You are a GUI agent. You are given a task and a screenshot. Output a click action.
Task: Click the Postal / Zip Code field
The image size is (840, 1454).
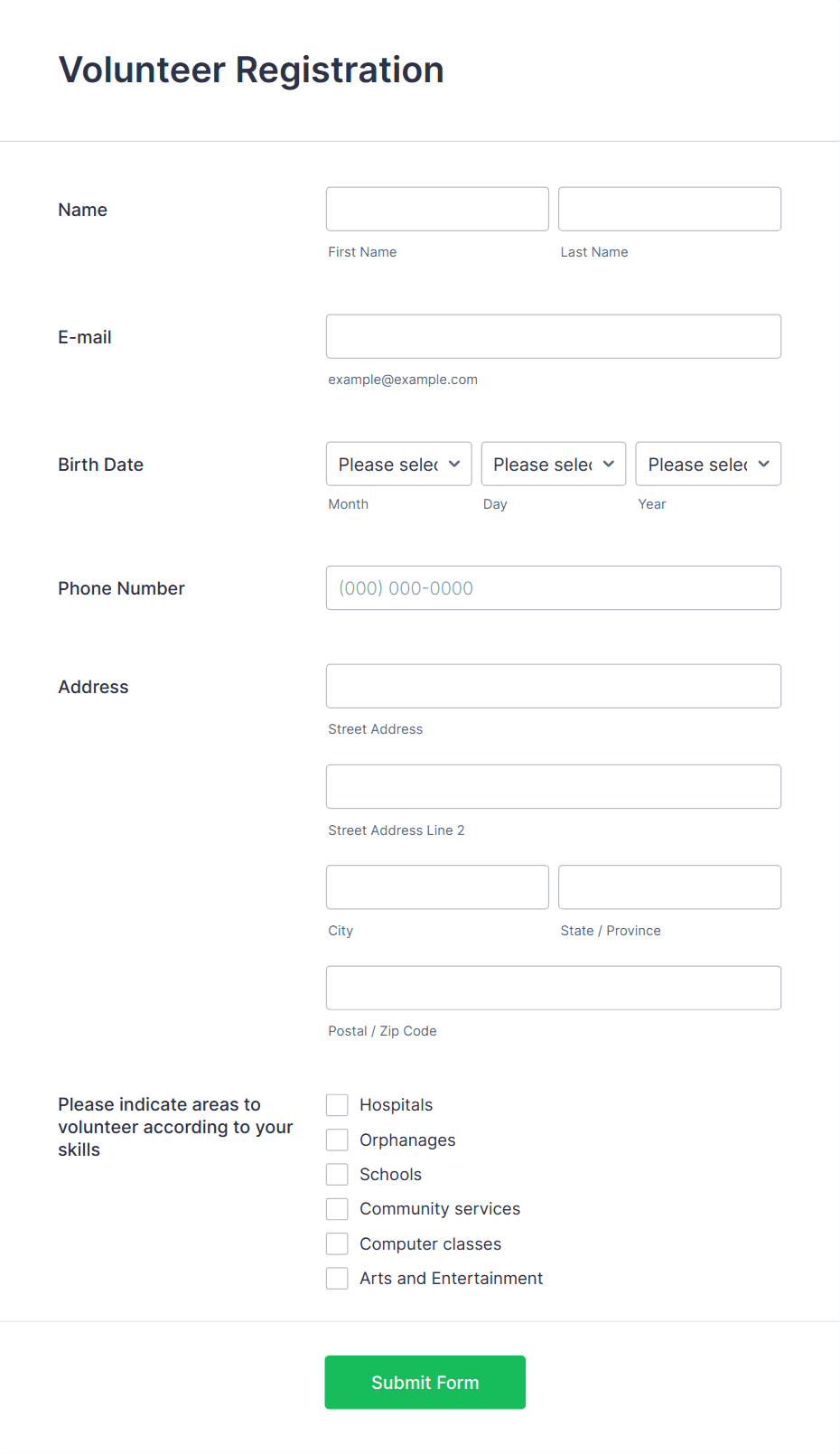click(553, 988)
